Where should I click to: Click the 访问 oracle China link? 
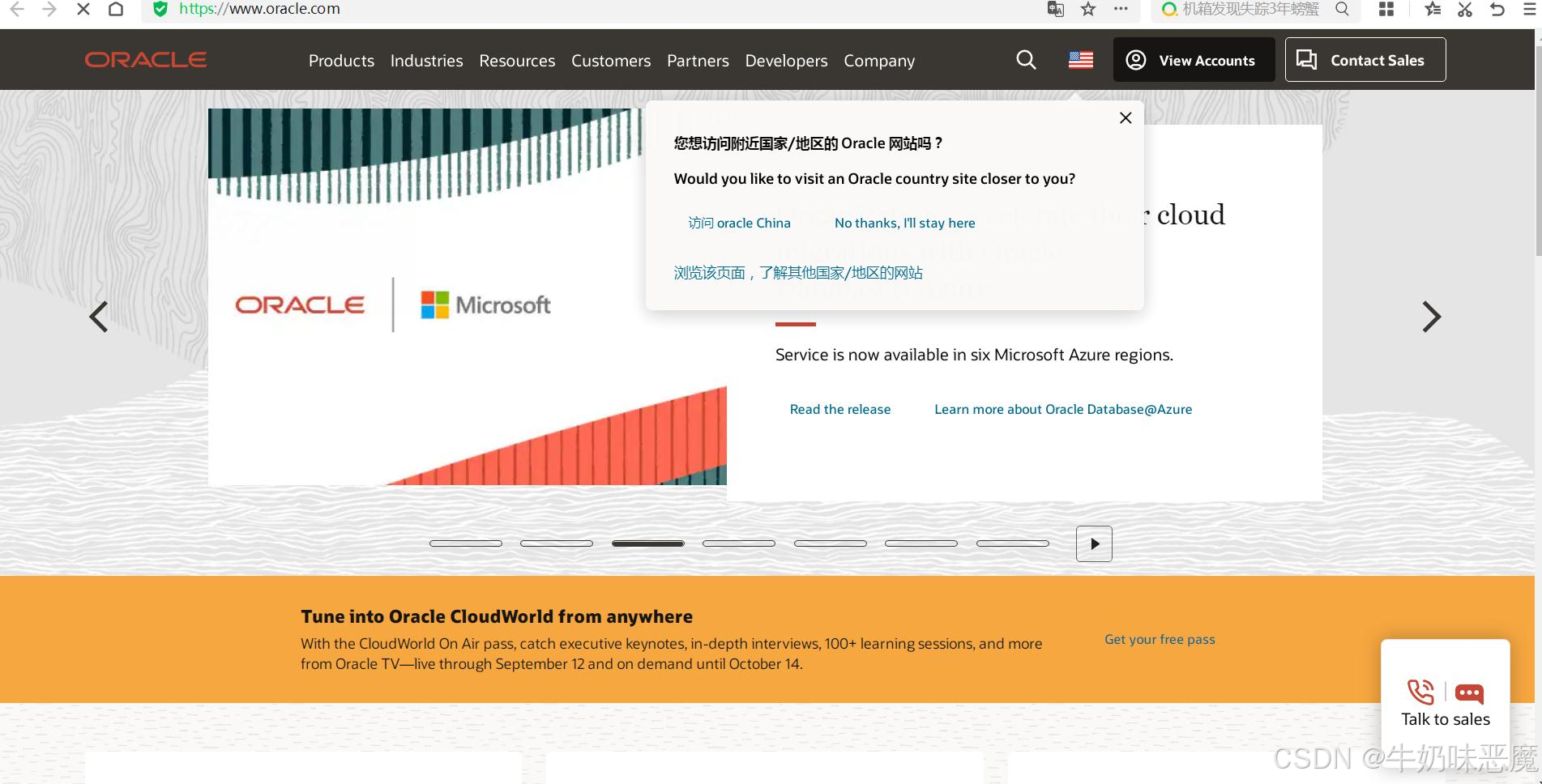(739, 224)
